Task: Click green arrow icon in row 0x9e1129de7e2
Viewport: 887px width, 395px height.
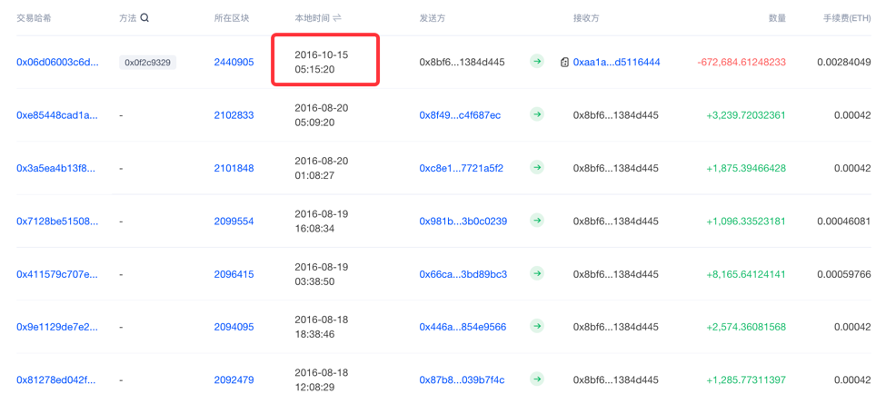Action: point(537,327)
